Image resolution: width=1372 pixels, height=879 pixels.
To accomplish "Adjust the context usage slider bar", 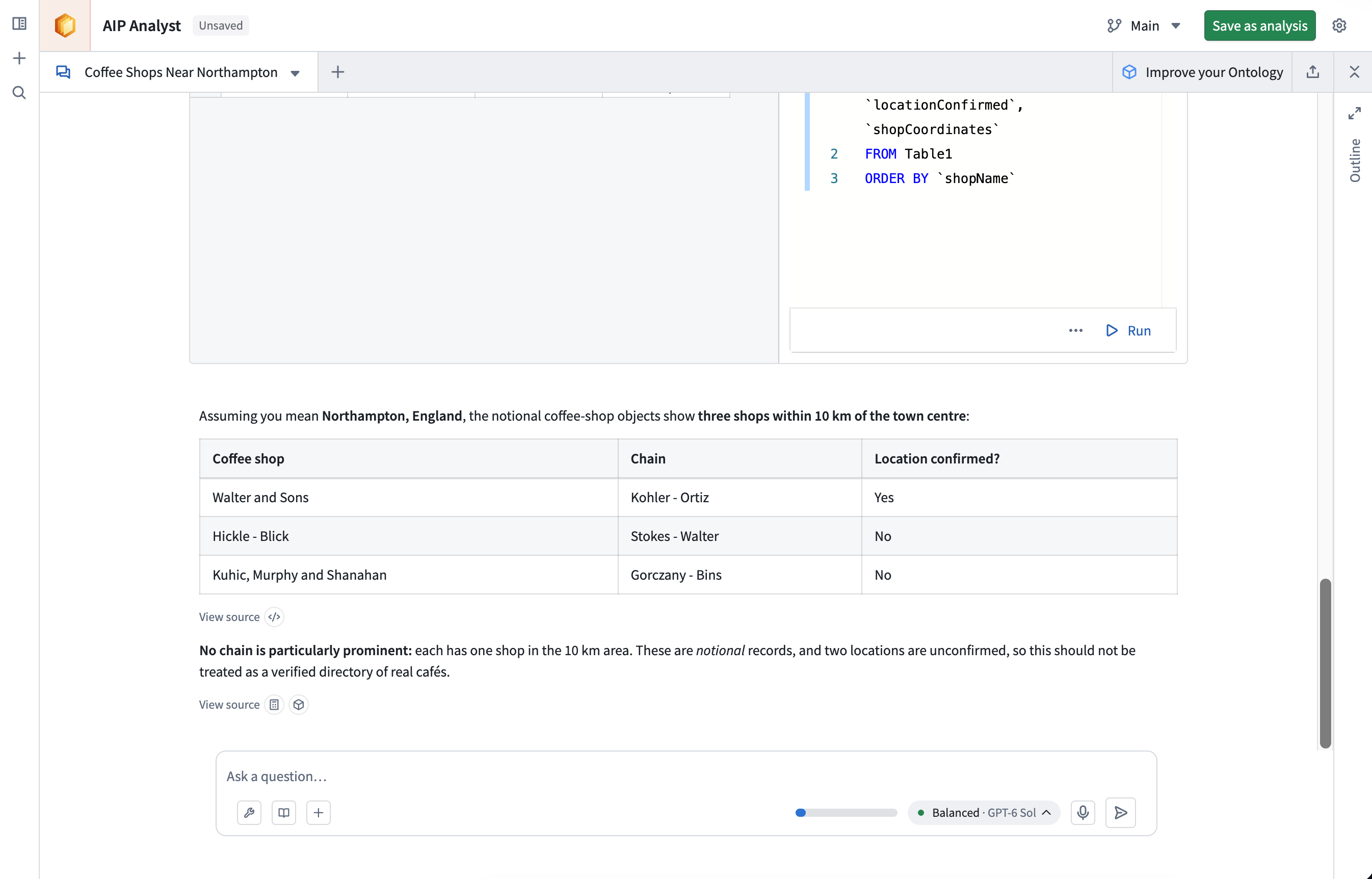I will (x=846, y=813).
